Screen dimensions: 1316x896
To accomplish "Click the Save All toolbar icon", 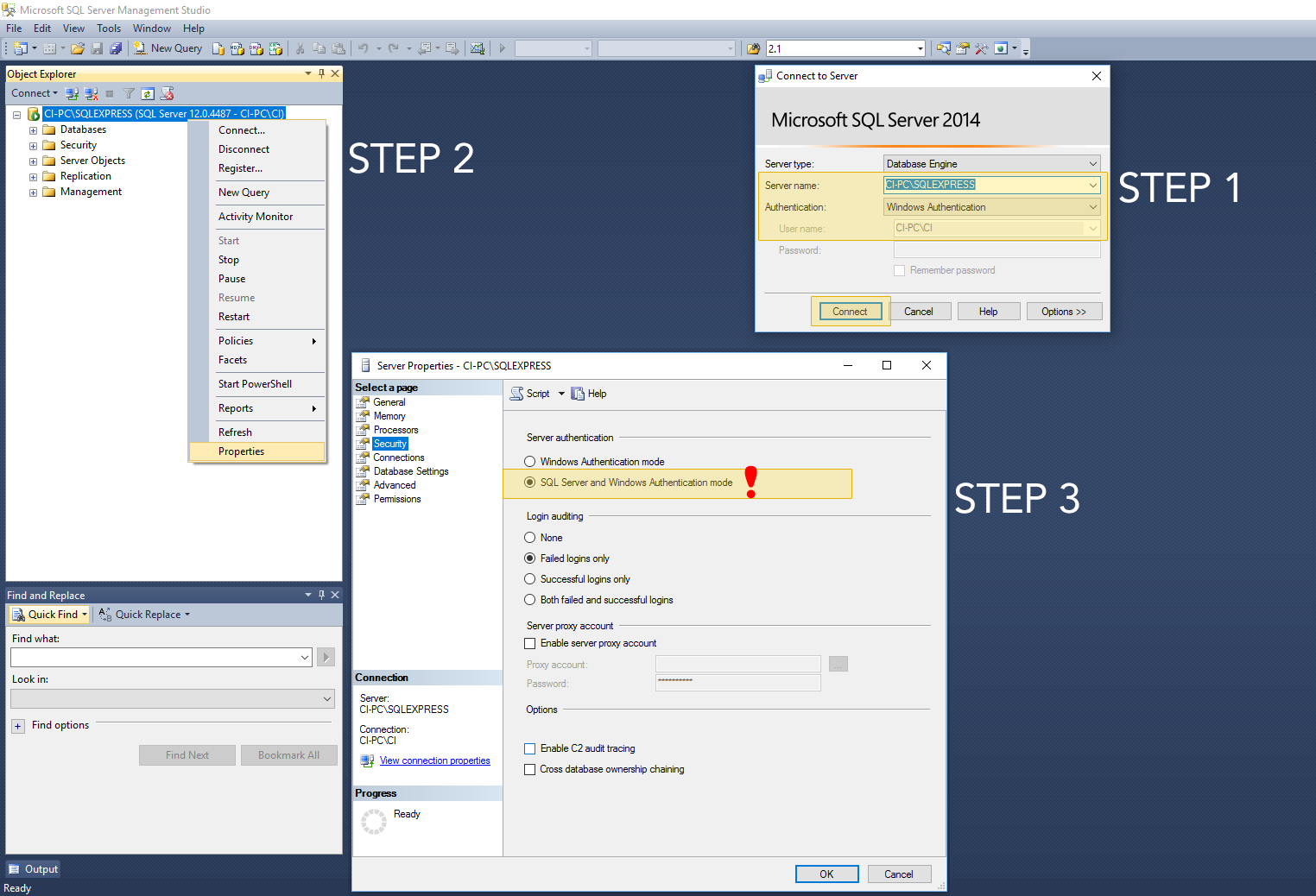I will [116, 48].
